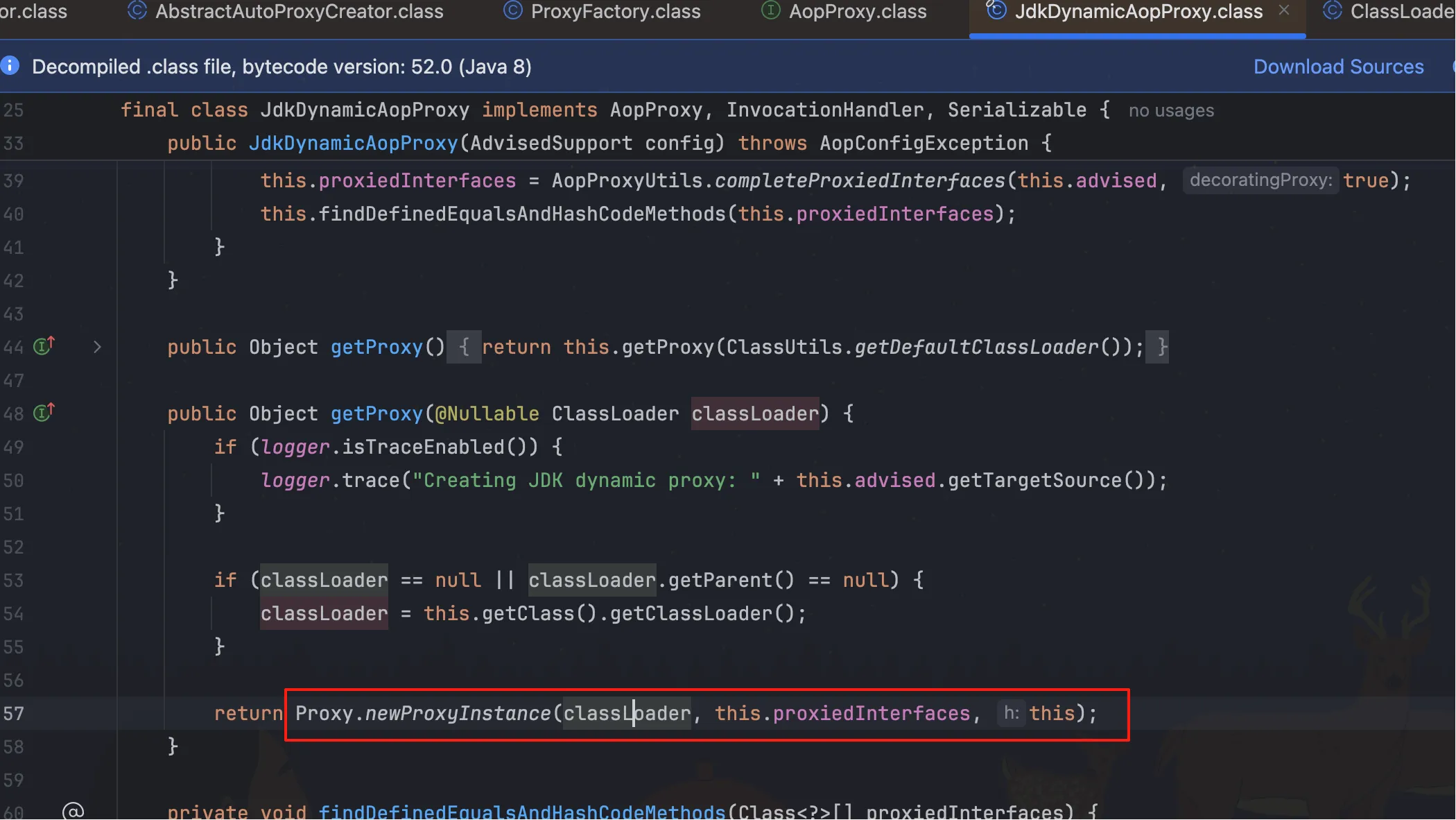Click the info icon in decompiled banner
Screen dimensions: 1456x820
10,66
